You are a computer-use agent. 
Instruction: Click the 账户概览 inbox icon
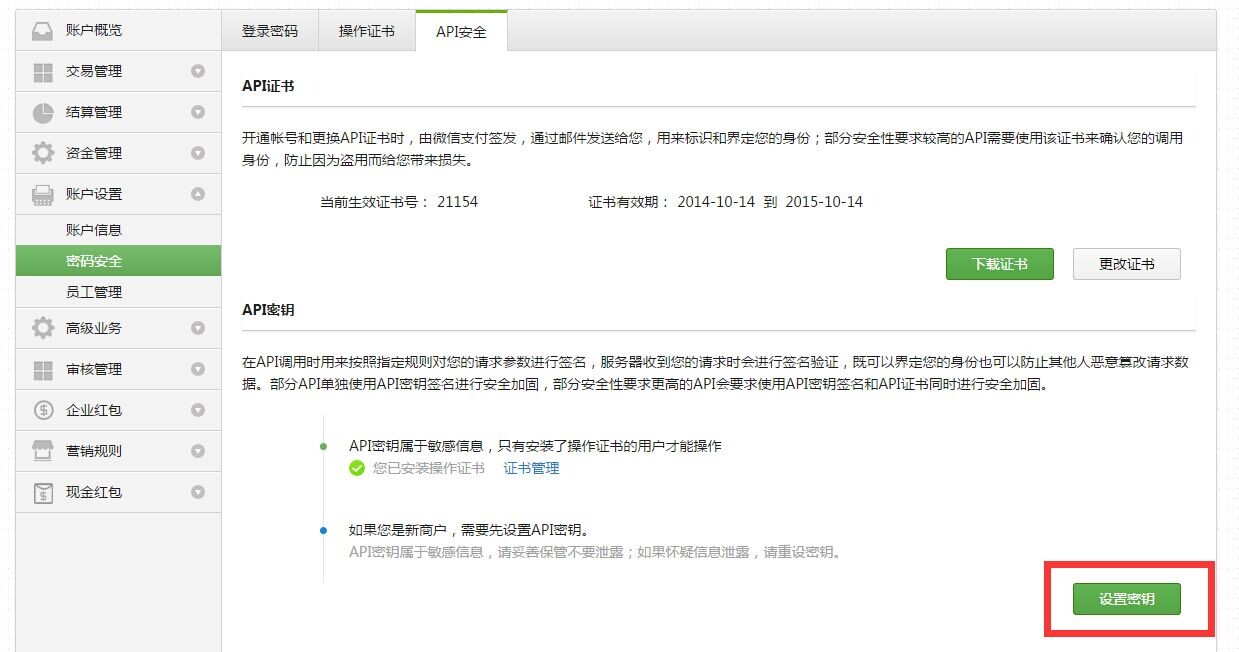(43, 31)
